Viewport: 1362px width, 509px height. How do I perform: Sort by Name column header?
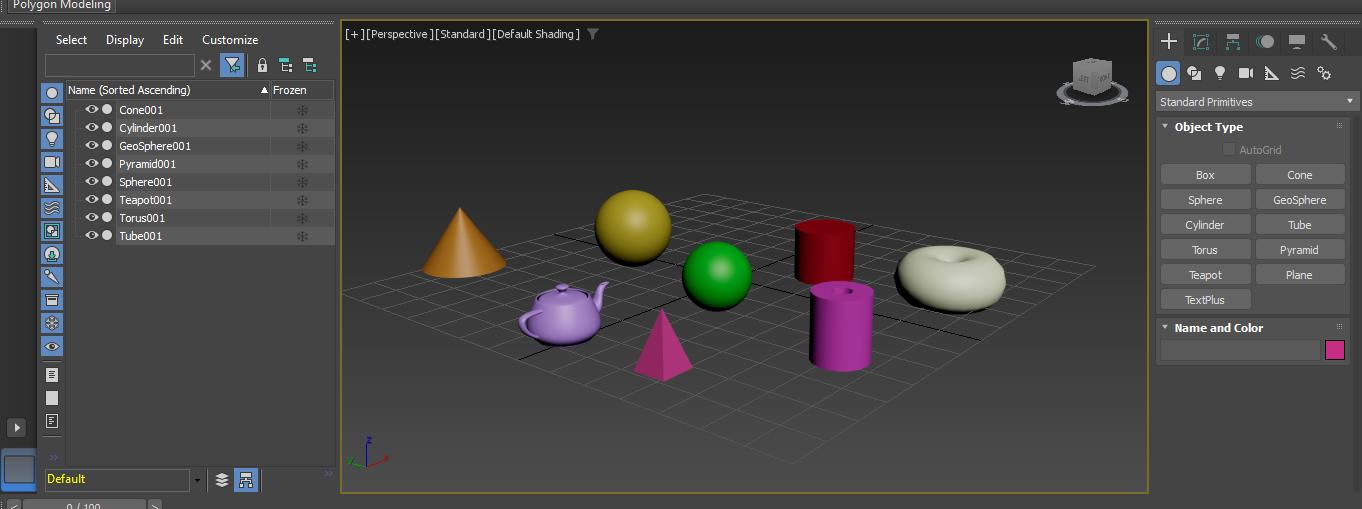tap(168, 90)
